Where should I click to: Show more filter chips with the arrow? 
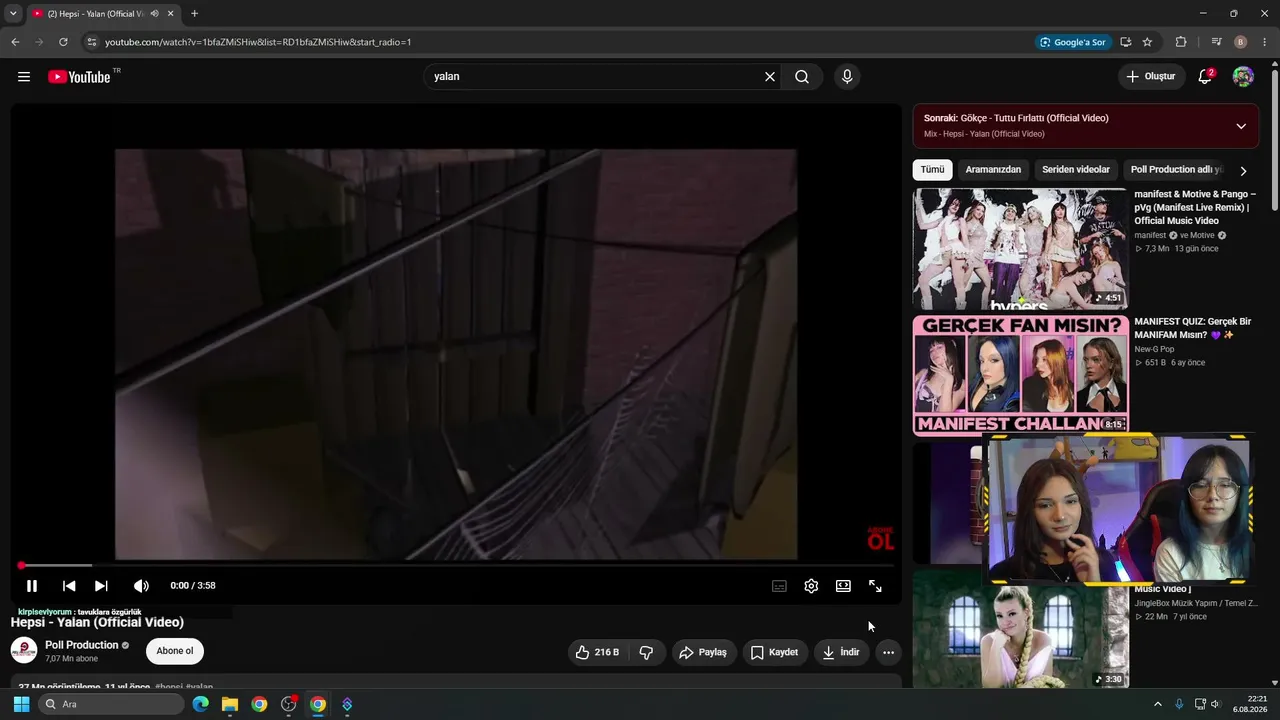coord(1243,171)
